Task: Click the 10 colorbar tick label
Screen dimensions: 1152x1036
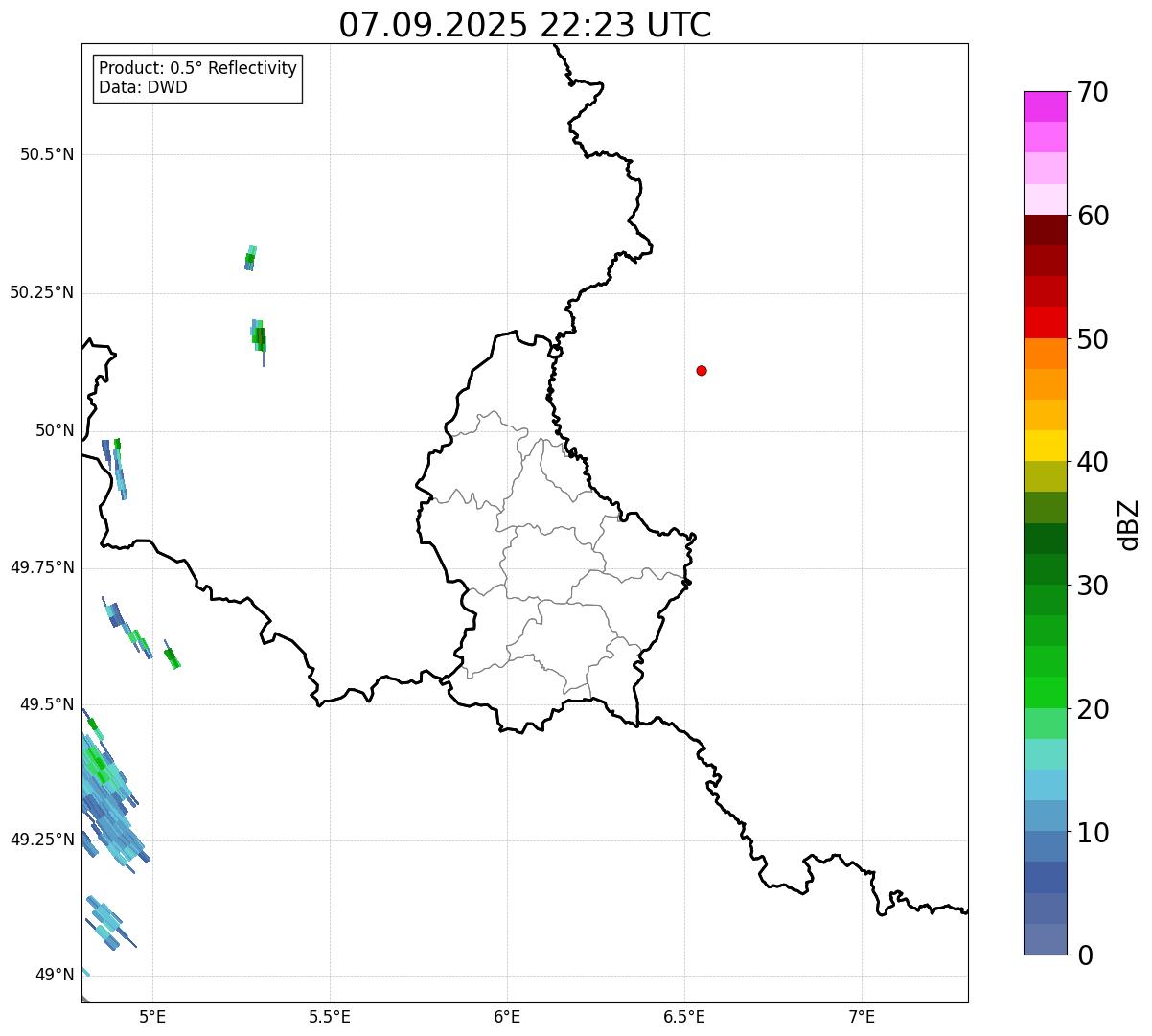Action: (x=1094, y=833)
